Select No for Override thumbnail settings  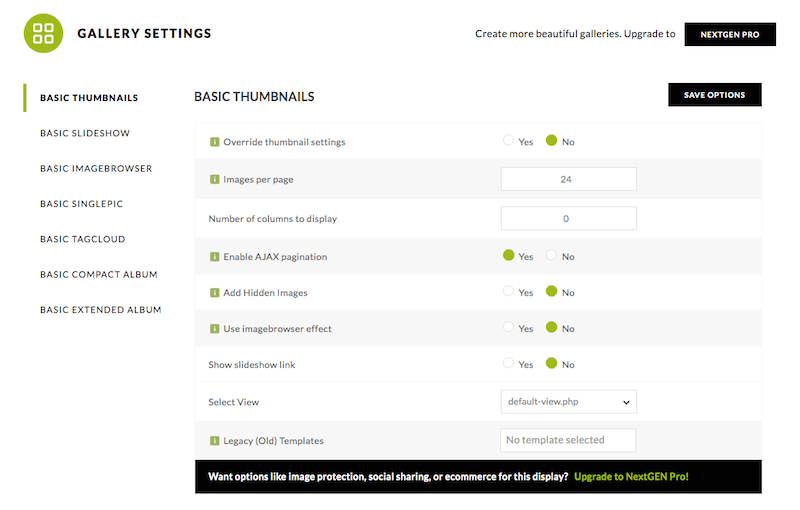click(x=552, y=140)
